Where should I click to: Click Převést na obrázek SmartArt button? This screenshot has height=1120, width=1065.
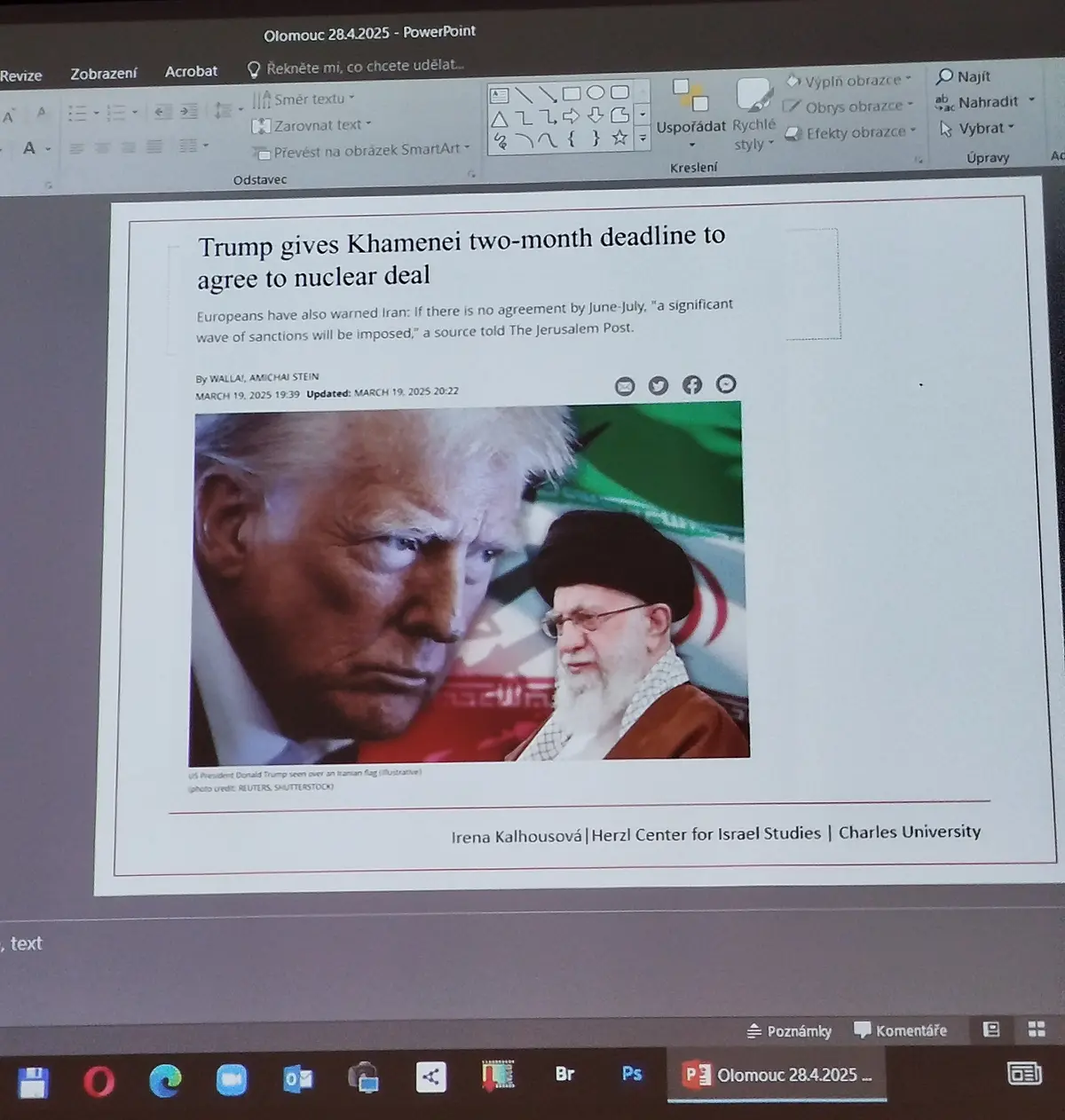tap(361, 151)
